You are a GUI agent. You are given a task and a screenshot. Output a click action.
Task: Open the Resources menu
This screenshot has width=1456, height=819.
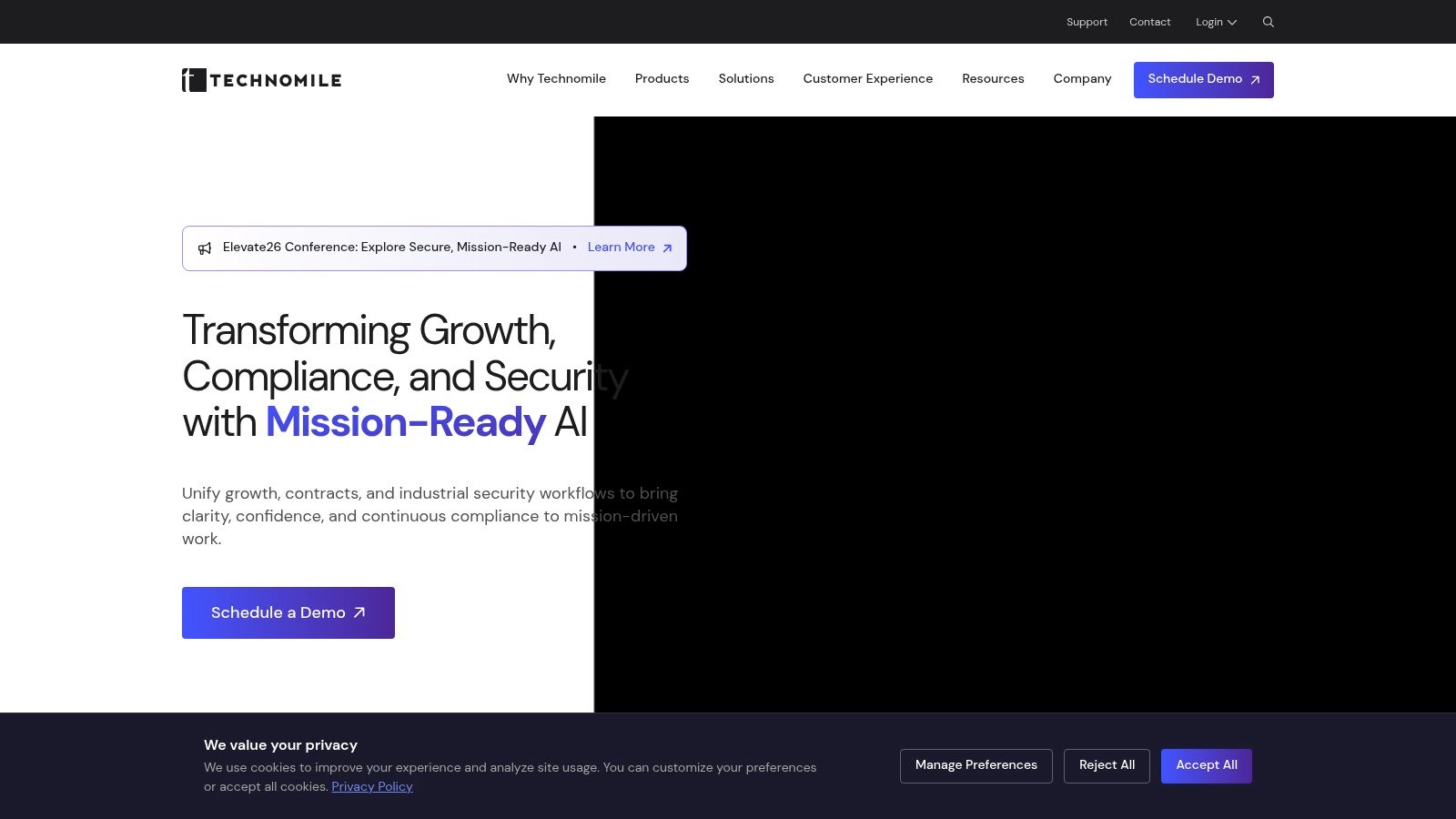[993, 79]
